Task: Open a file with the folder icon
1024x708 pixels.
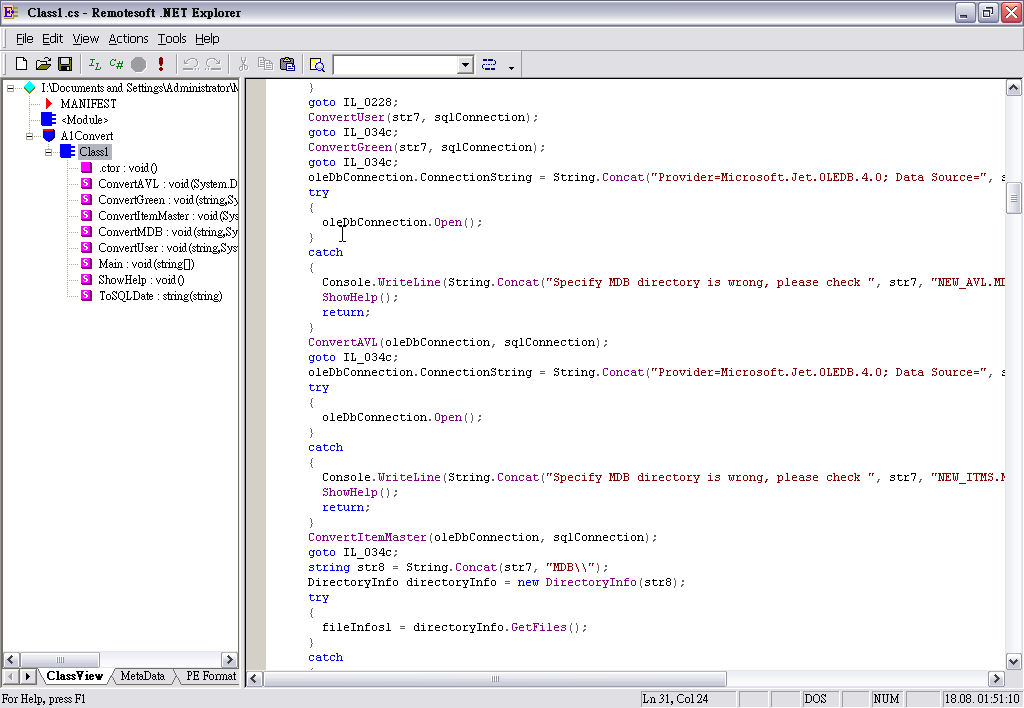Action: 43,64
